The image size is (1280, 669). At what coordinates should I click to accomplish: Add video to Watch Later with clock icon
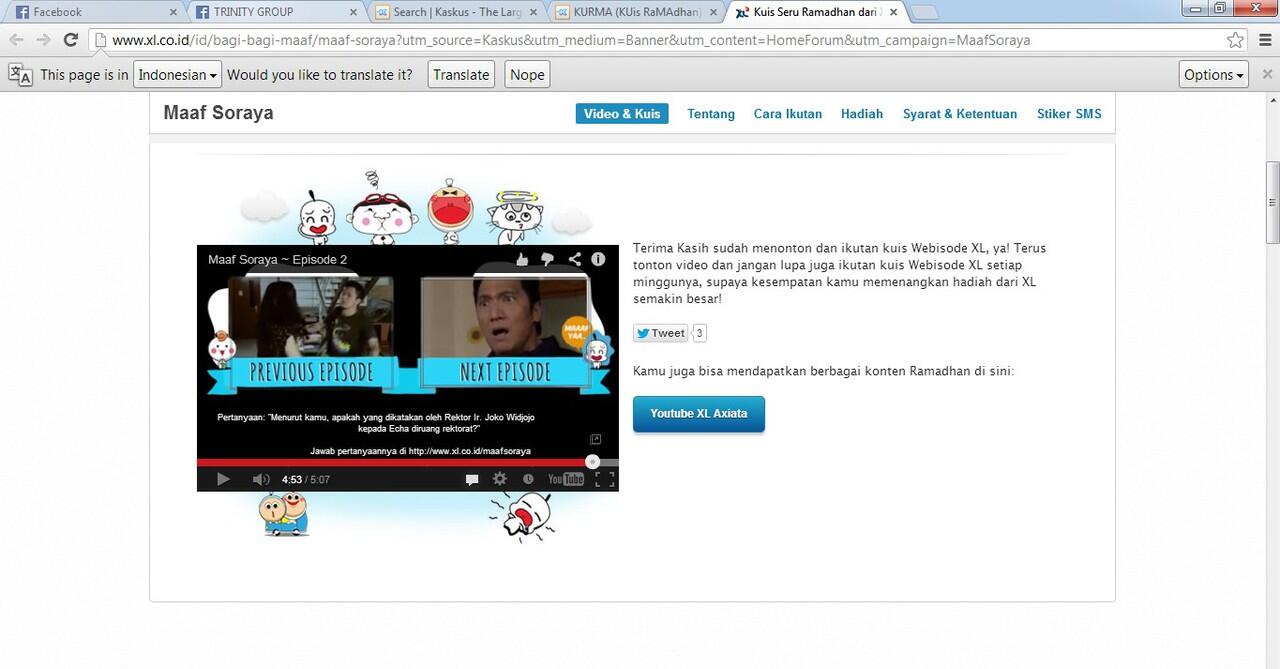click(x=527, y=478)
